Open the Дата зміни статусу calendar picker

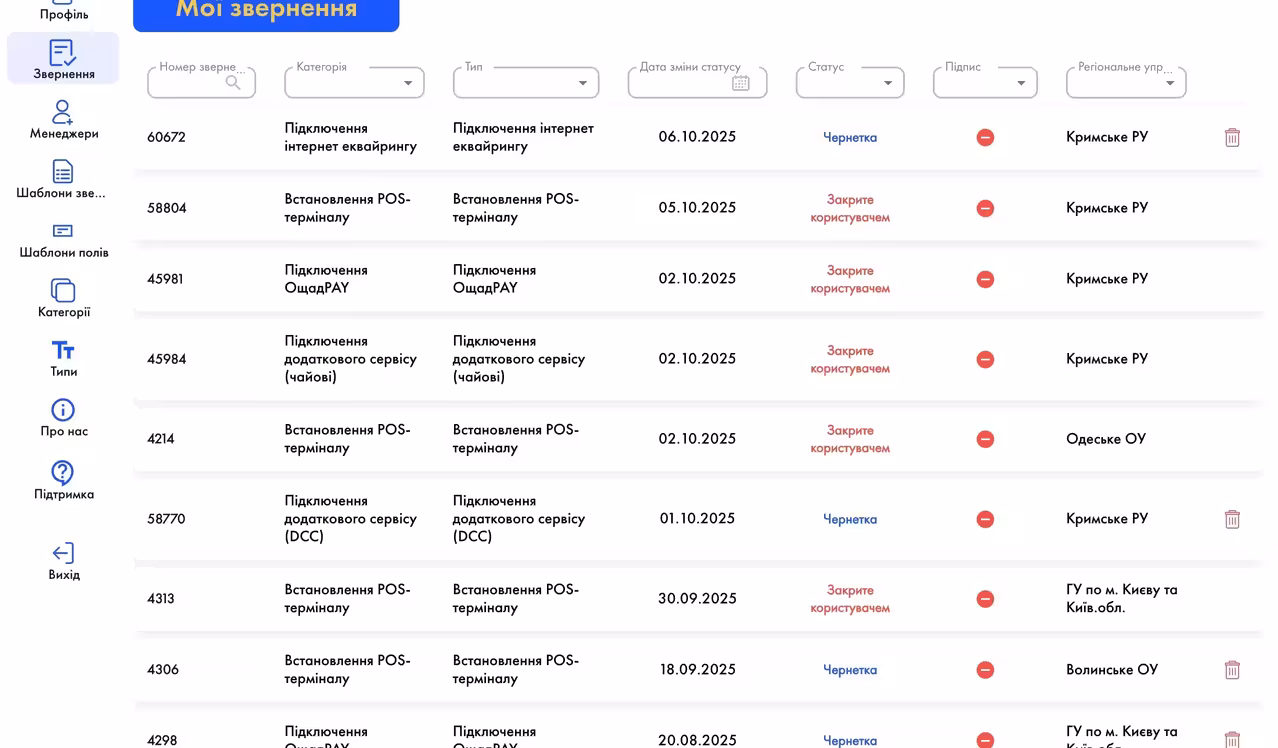point(741,82)
